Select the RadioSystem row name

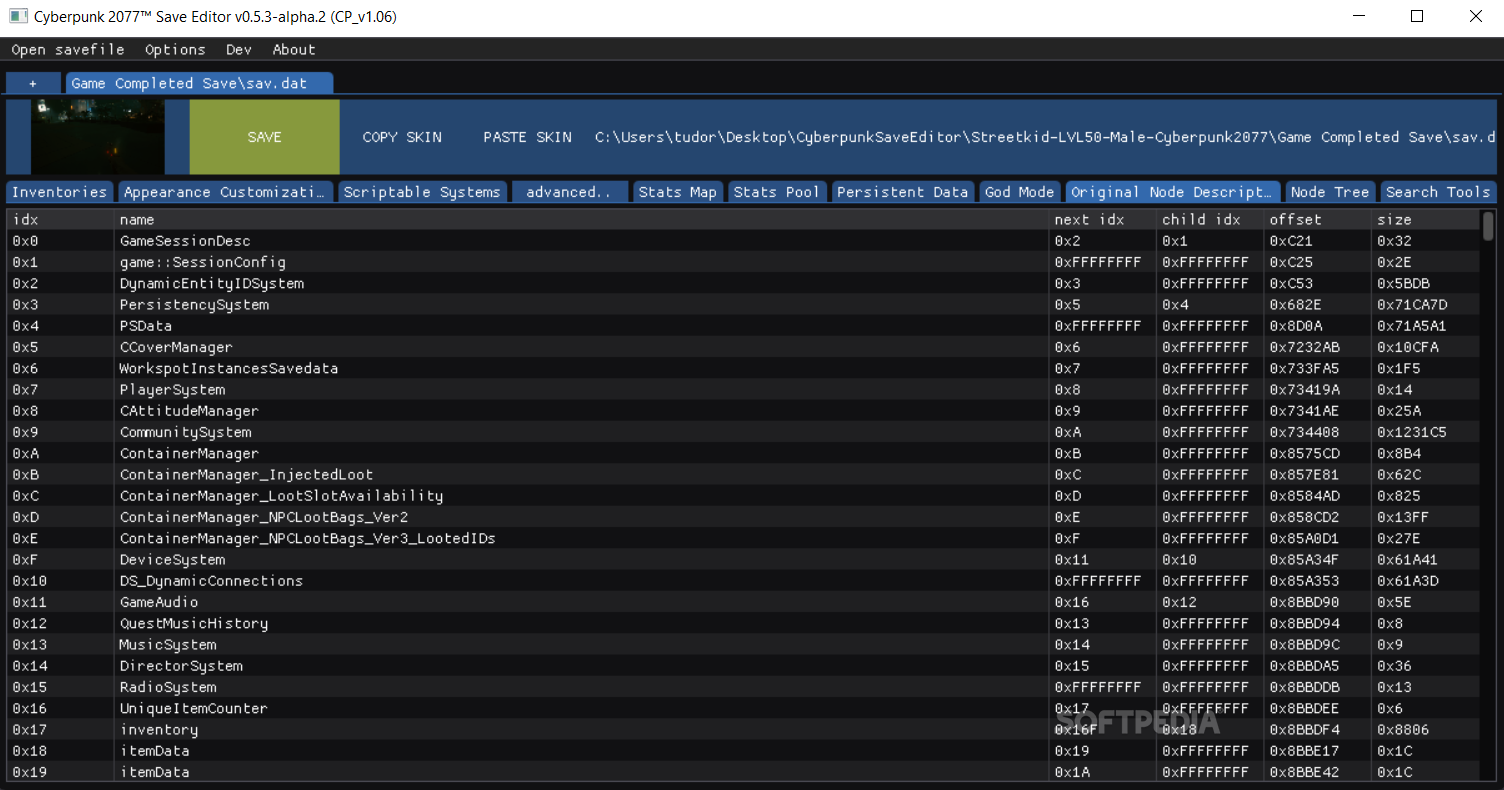coord(168,687)
